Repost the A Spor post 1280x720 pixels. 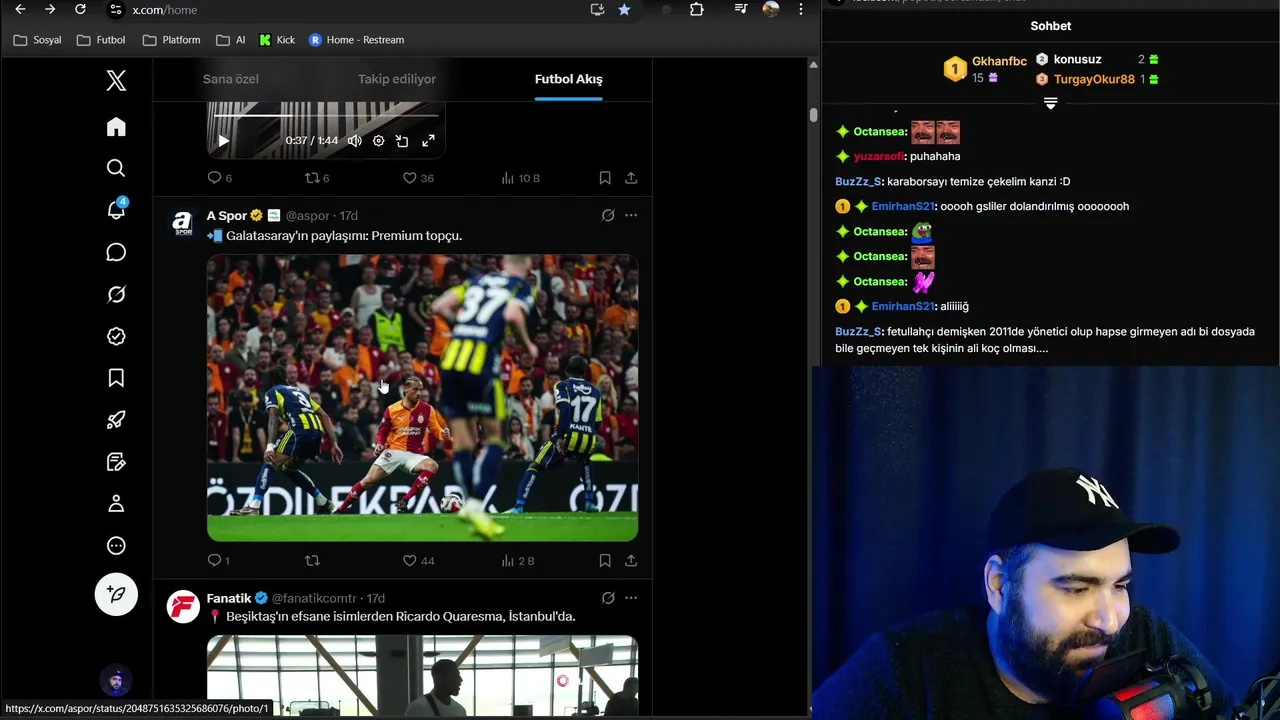(x=312, y=561)
